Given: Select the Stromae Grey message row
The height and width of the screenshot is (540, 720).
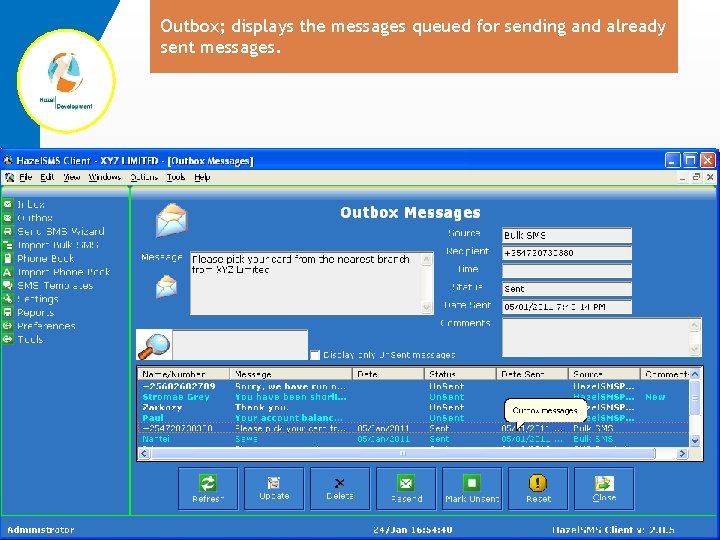Looking at the screenshot, I should point(413,397).
